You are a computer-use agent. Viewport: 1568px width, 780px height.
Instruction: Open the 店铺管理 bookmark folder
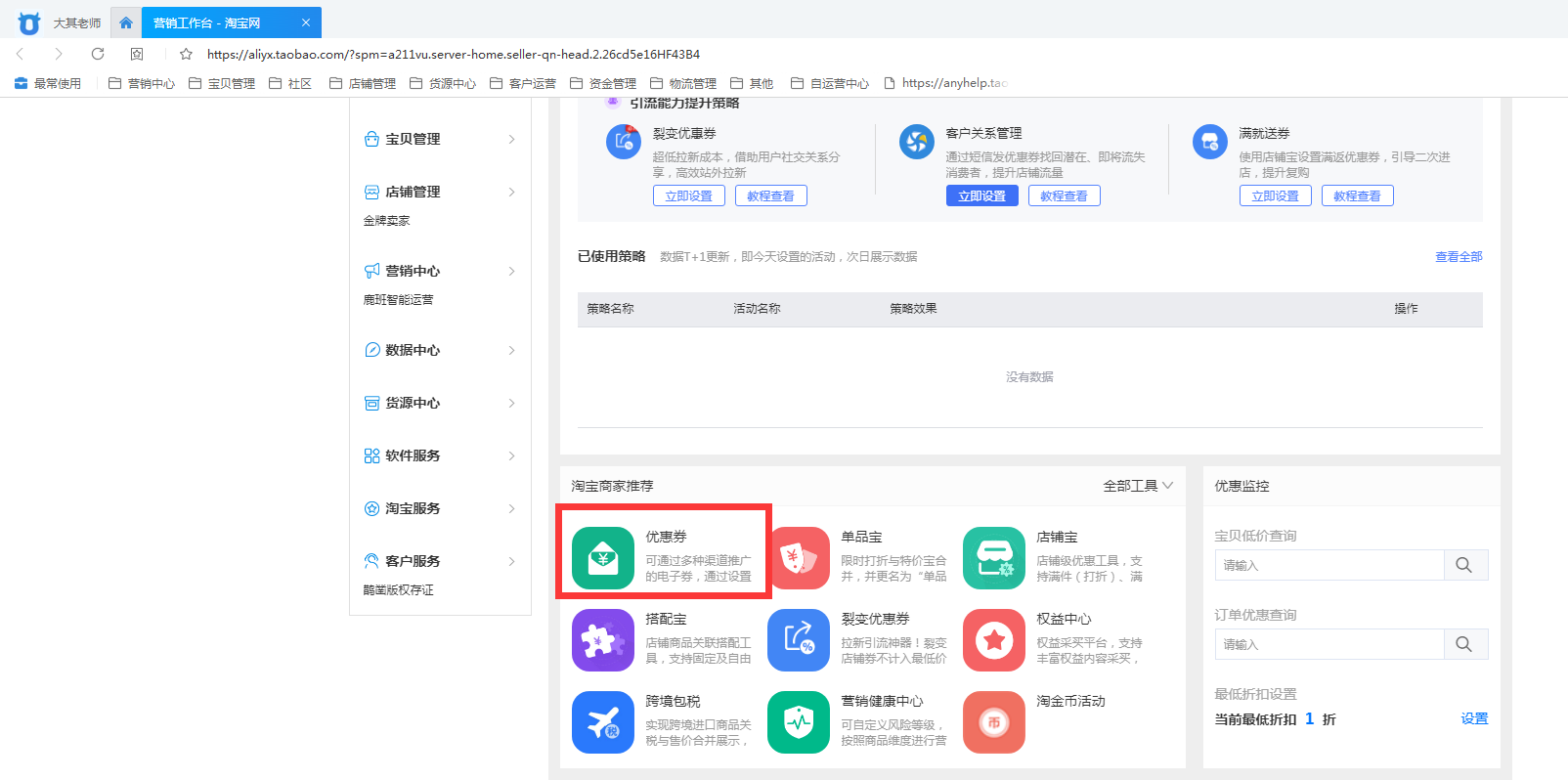363,83
